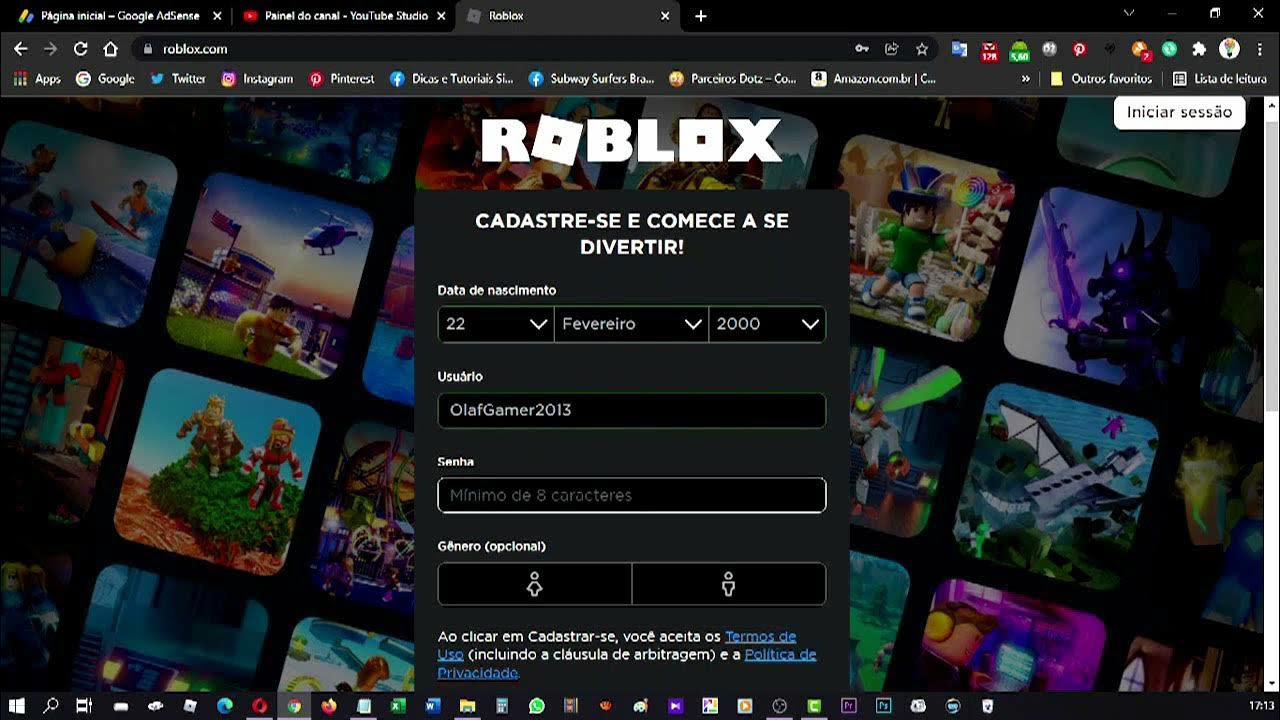
Task: Open the Subway Surfers bookmark
Action: 591,78
